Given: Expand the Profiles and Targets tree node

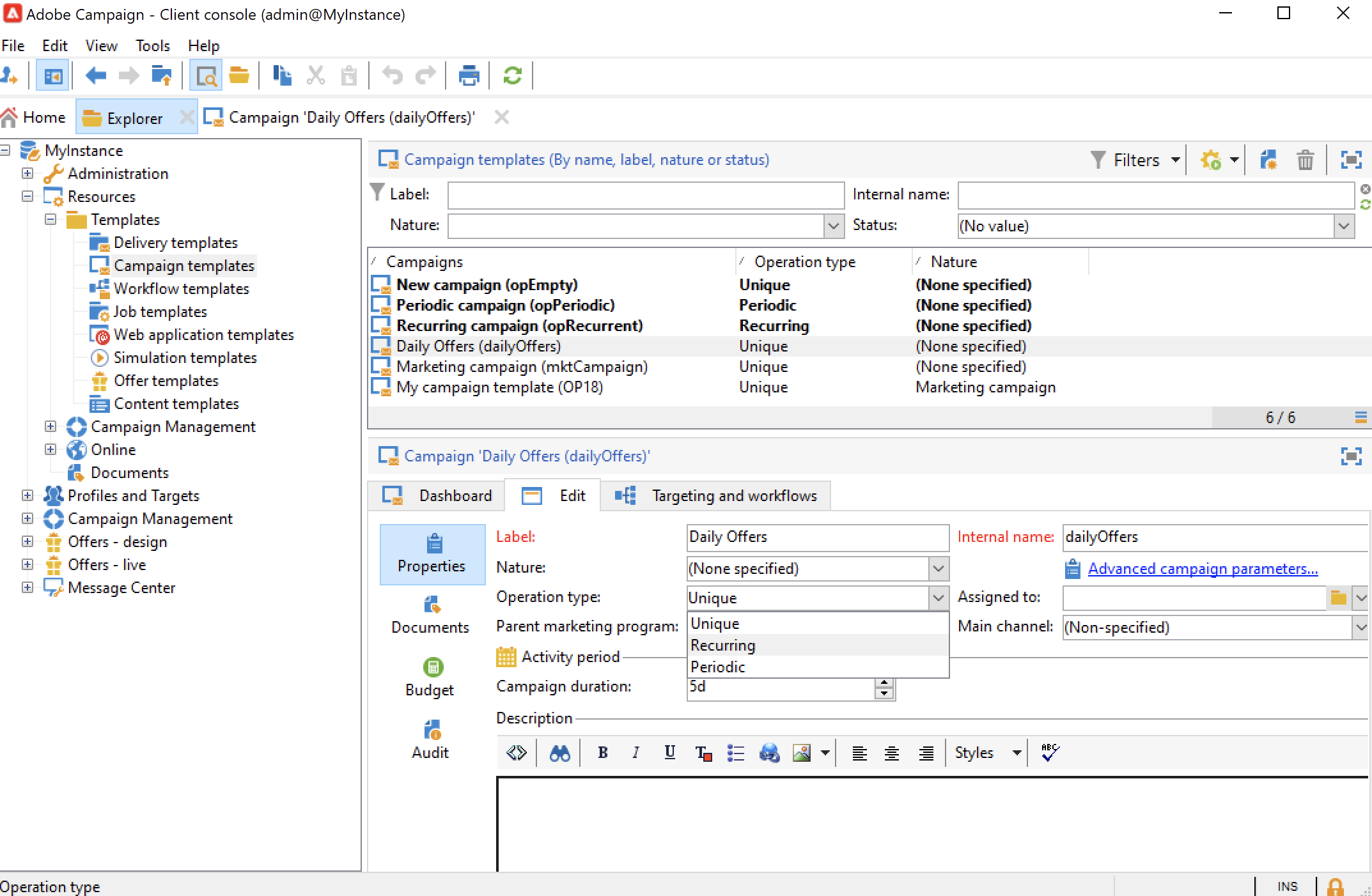Looking at the screenshot, I should (x=27, y=495).
